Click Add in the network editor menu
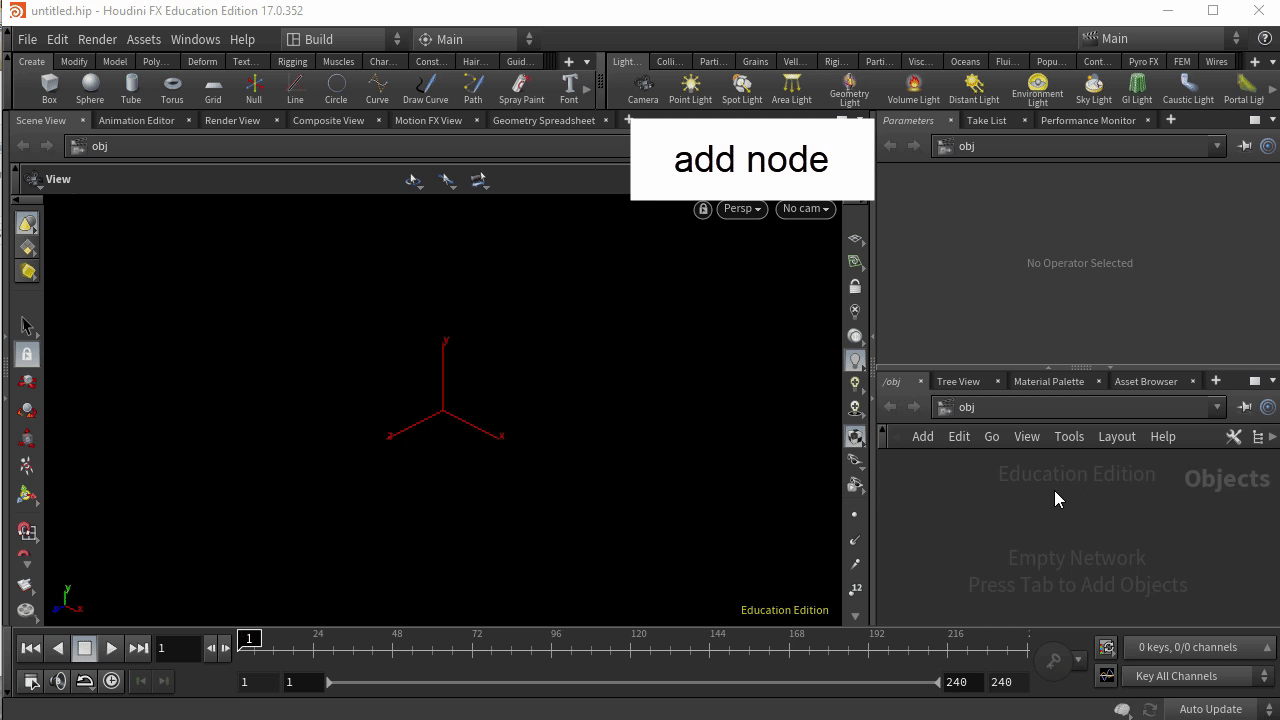Image resolution: width=1280 pixels, height=720 pixels. click(922, 436)
